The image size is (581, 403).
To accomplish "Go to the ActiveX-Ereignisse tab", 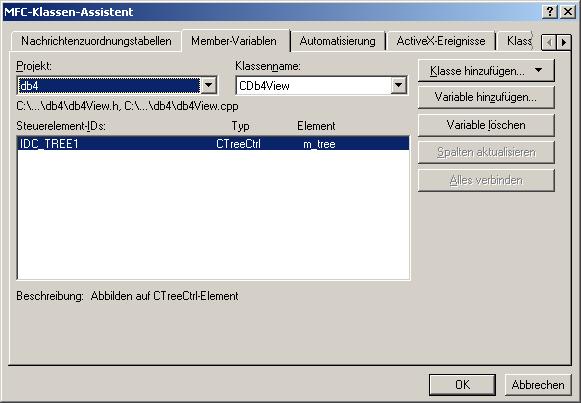I will click(441, 41).
